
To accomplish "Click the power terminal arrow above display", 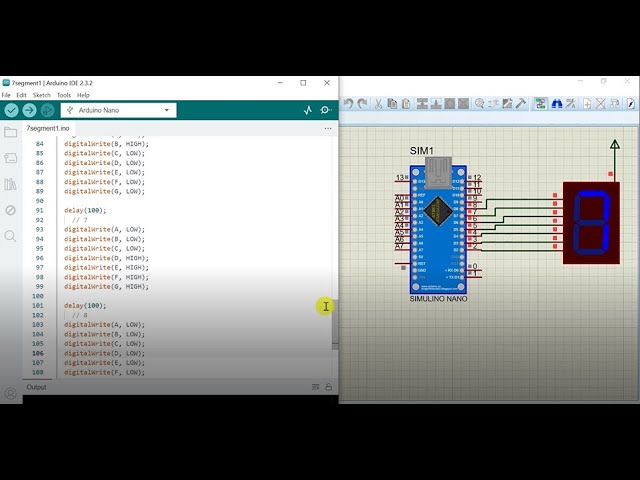I will coord(615,144).
